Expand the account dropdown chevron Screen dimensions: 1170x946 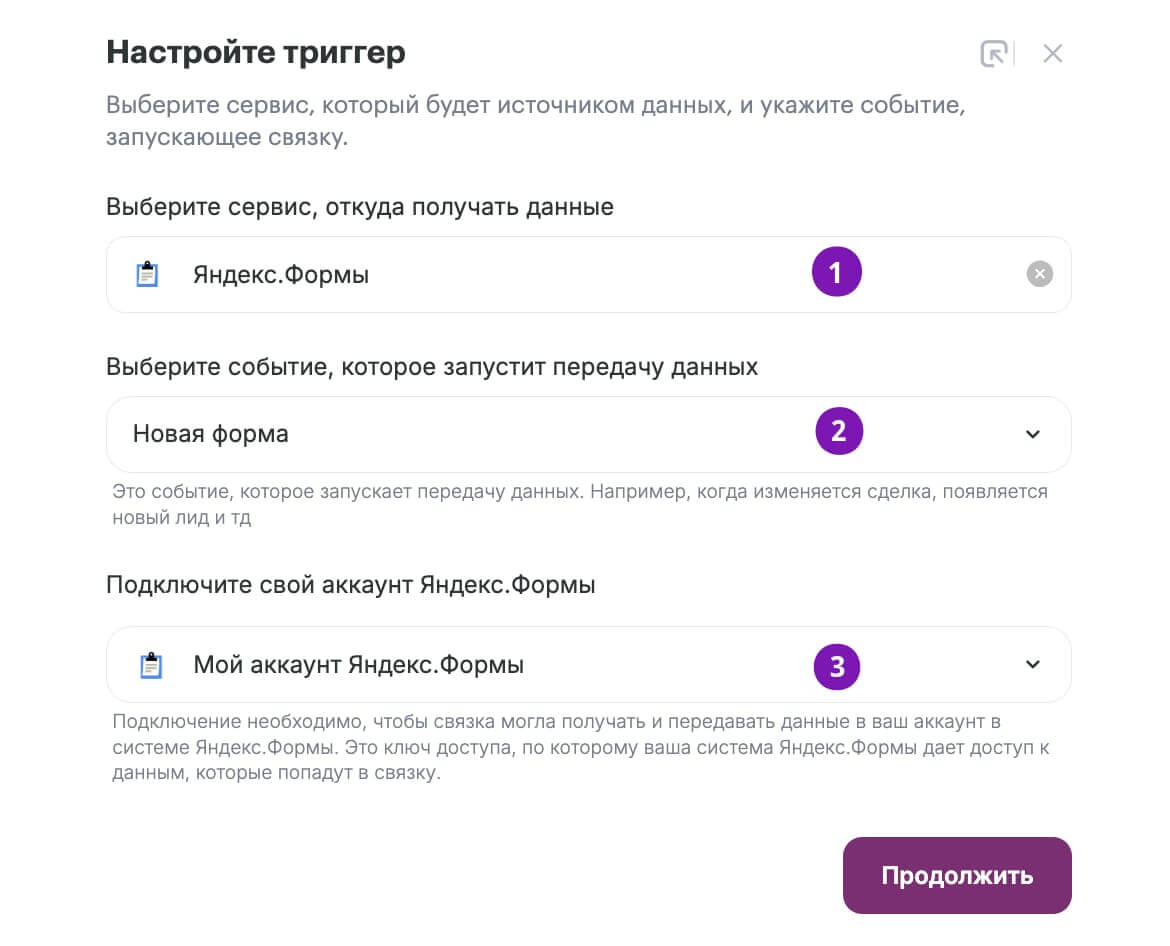pos(1033,664)
